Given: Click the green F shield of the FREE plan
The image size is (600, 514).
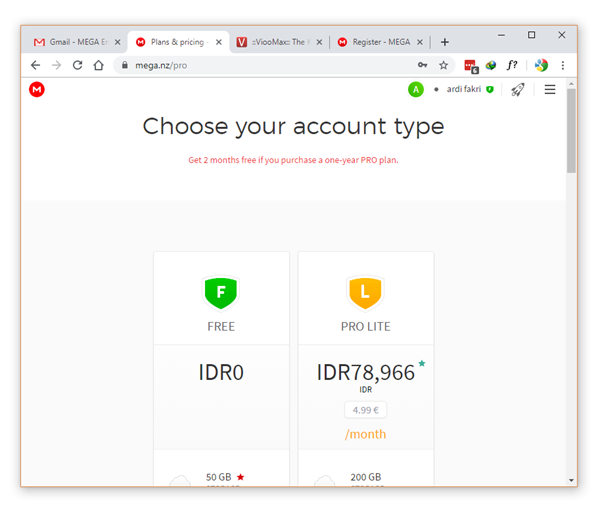Looking at the screenshot, I should [x=221, y=293].
